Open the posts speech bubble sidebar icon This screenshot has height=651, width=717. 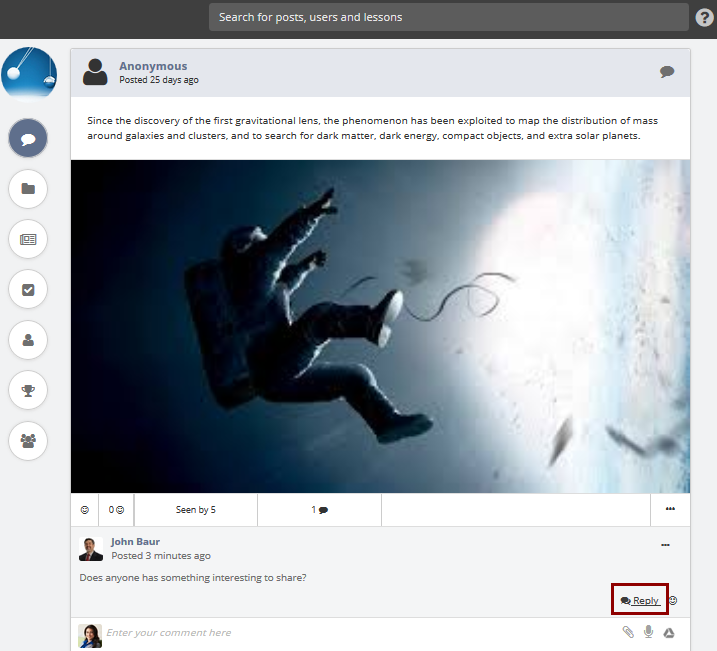click(x=28, y=138)
